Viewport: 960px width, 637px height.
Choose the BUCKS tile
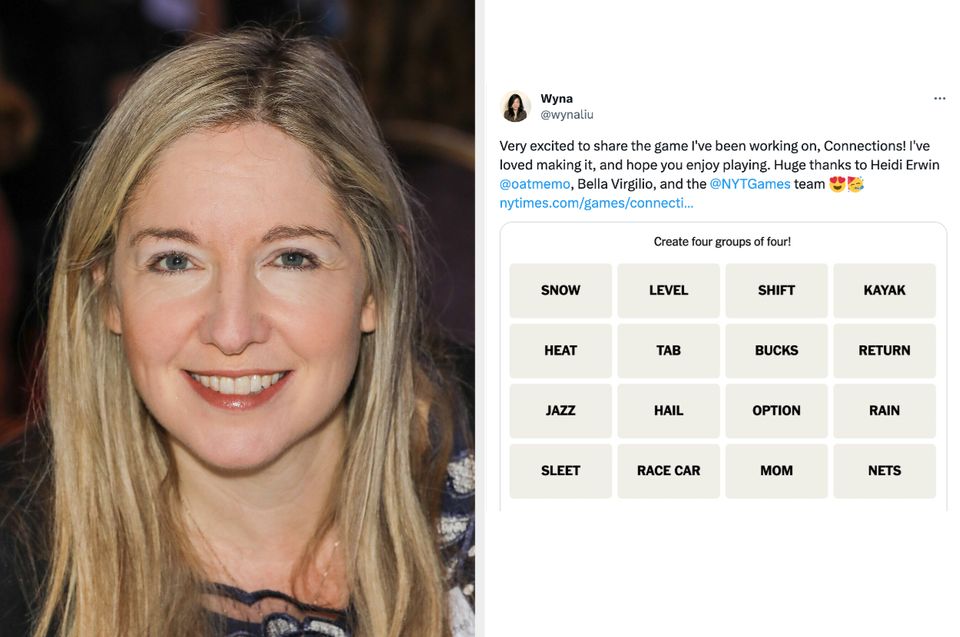click(x=776, y=350)
